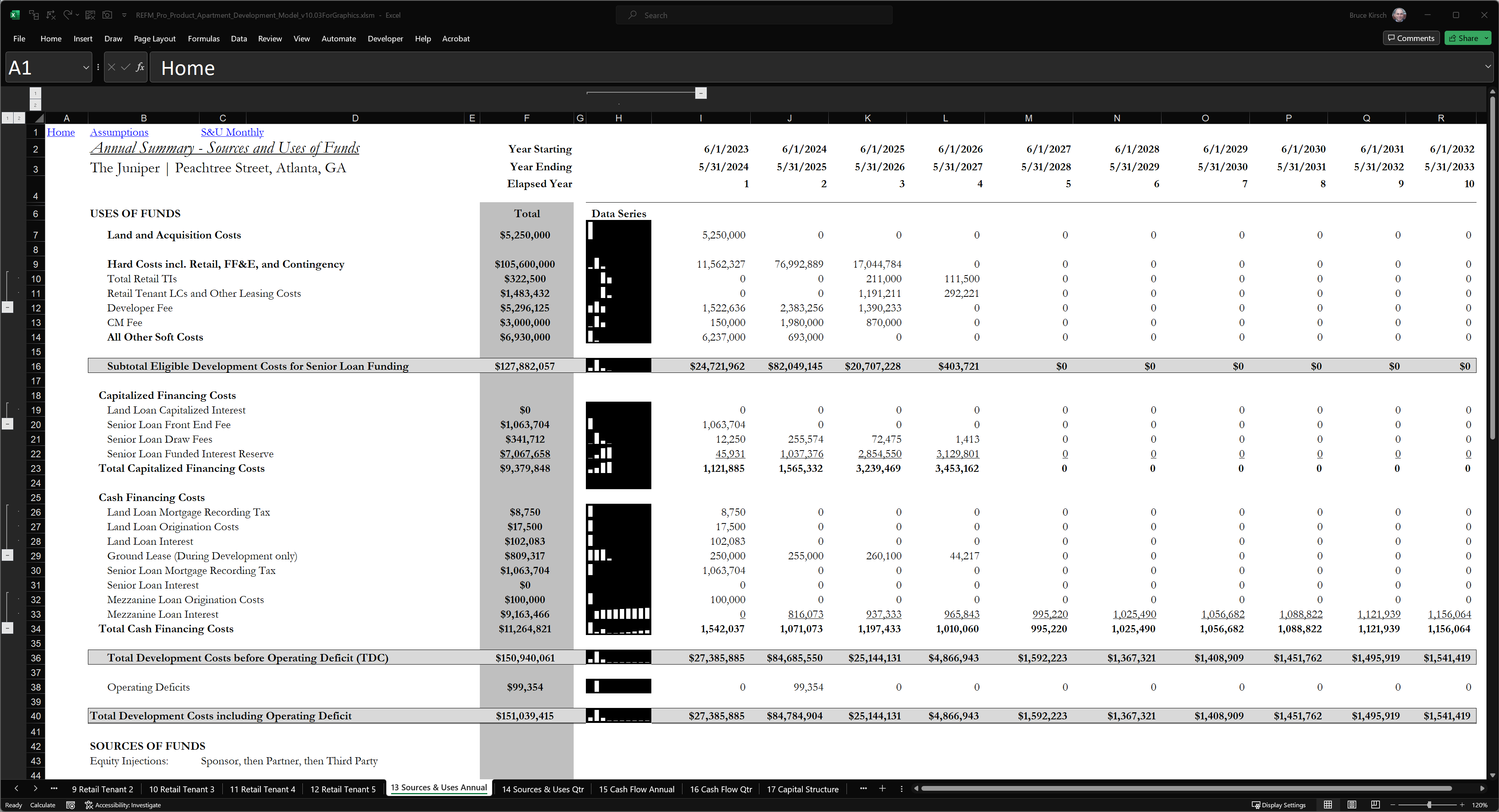The height and width of the screenshot is (812, 1499).
Task: Open the Acrobat ribbon tab
Action: click(456, 38)
